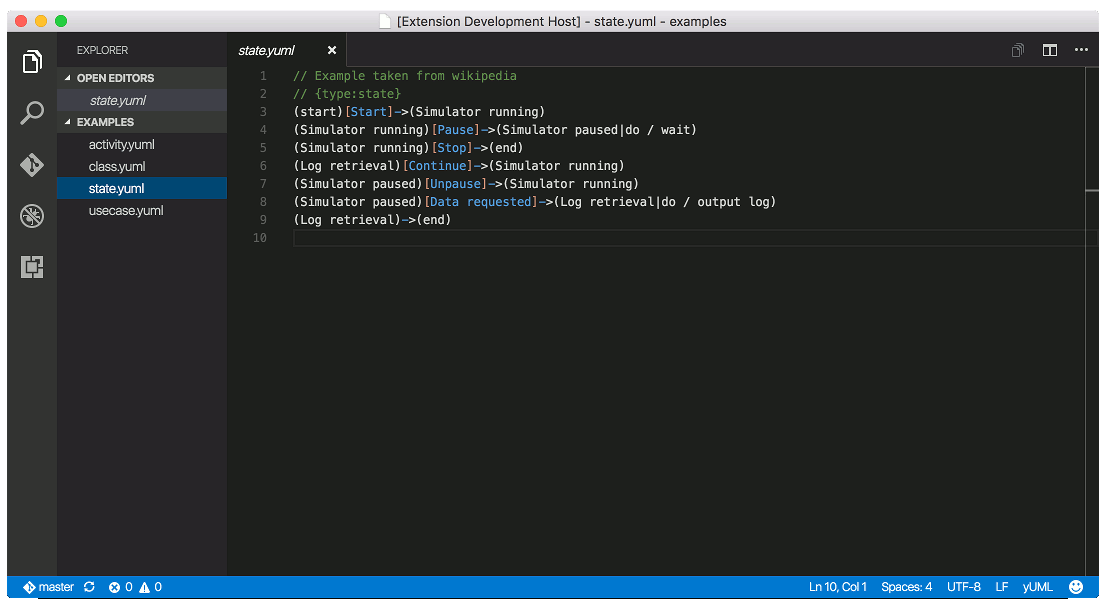Select state.yuml in Examples folder
The height and width of the screenshot is (613, 1109).
[141, 188]
